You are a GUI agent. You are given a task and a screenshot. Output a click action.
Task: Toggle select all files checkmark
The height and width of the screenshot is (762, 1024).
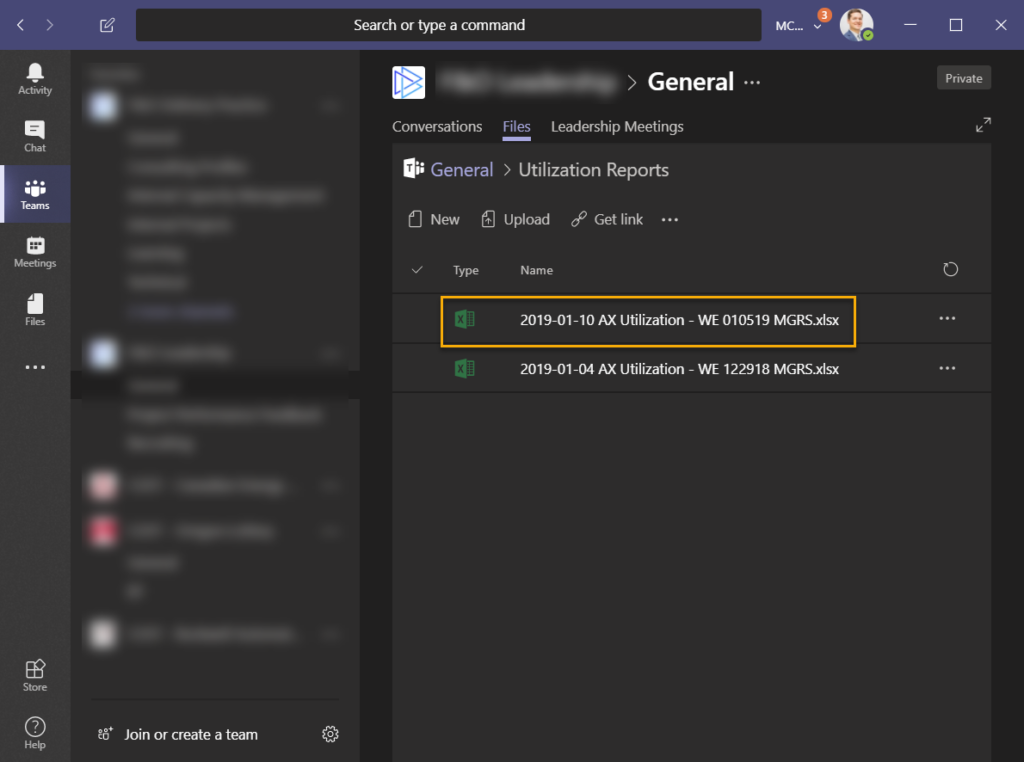(417, 270)
